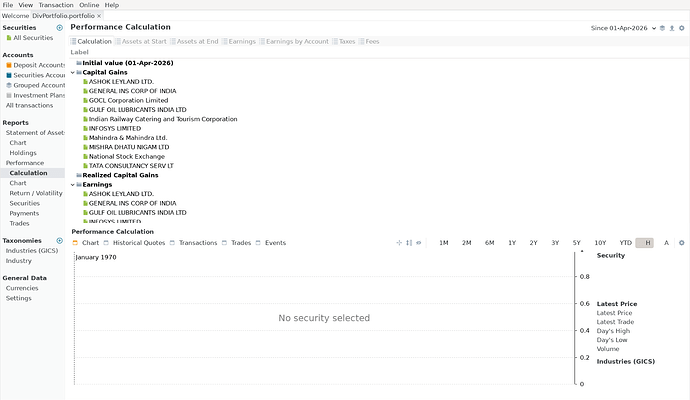Open chart configuration gear beside the A button
Image resolution: width=690 pixels, height=400 pixels.
pos(682,243)
